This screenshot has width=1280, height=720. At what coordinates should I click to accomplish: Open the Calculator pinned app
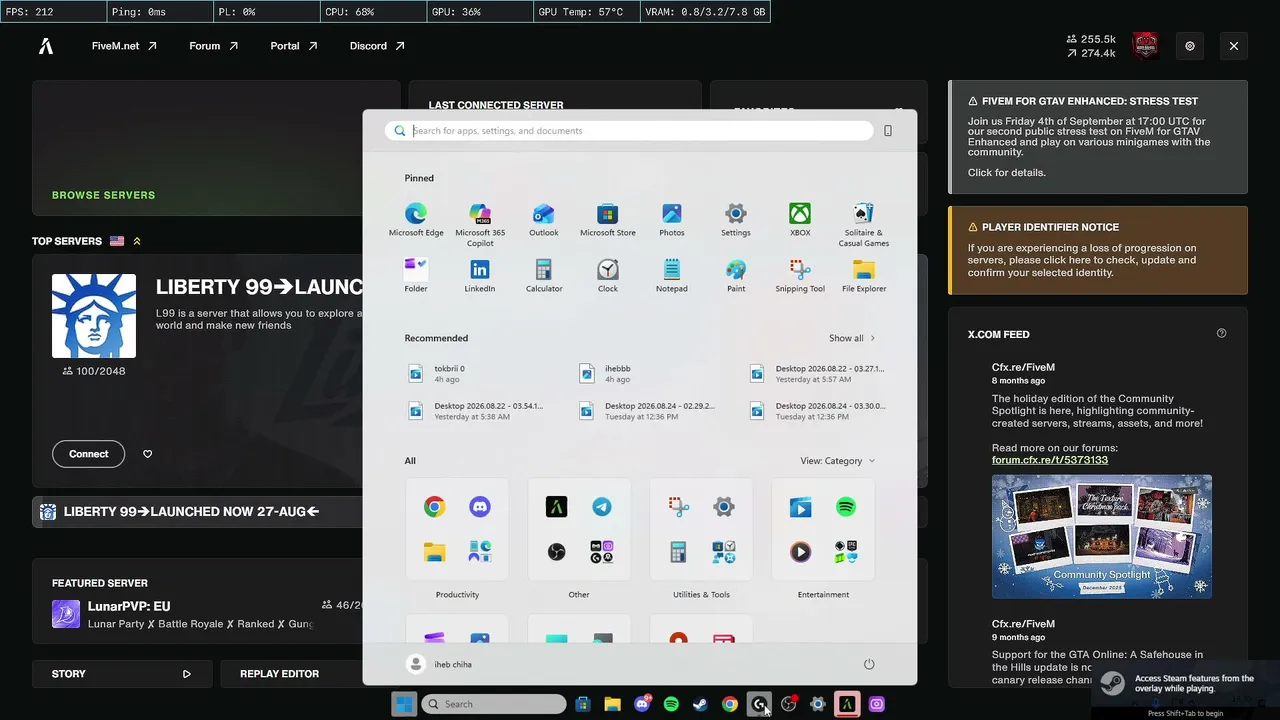(x=544, y=276)
